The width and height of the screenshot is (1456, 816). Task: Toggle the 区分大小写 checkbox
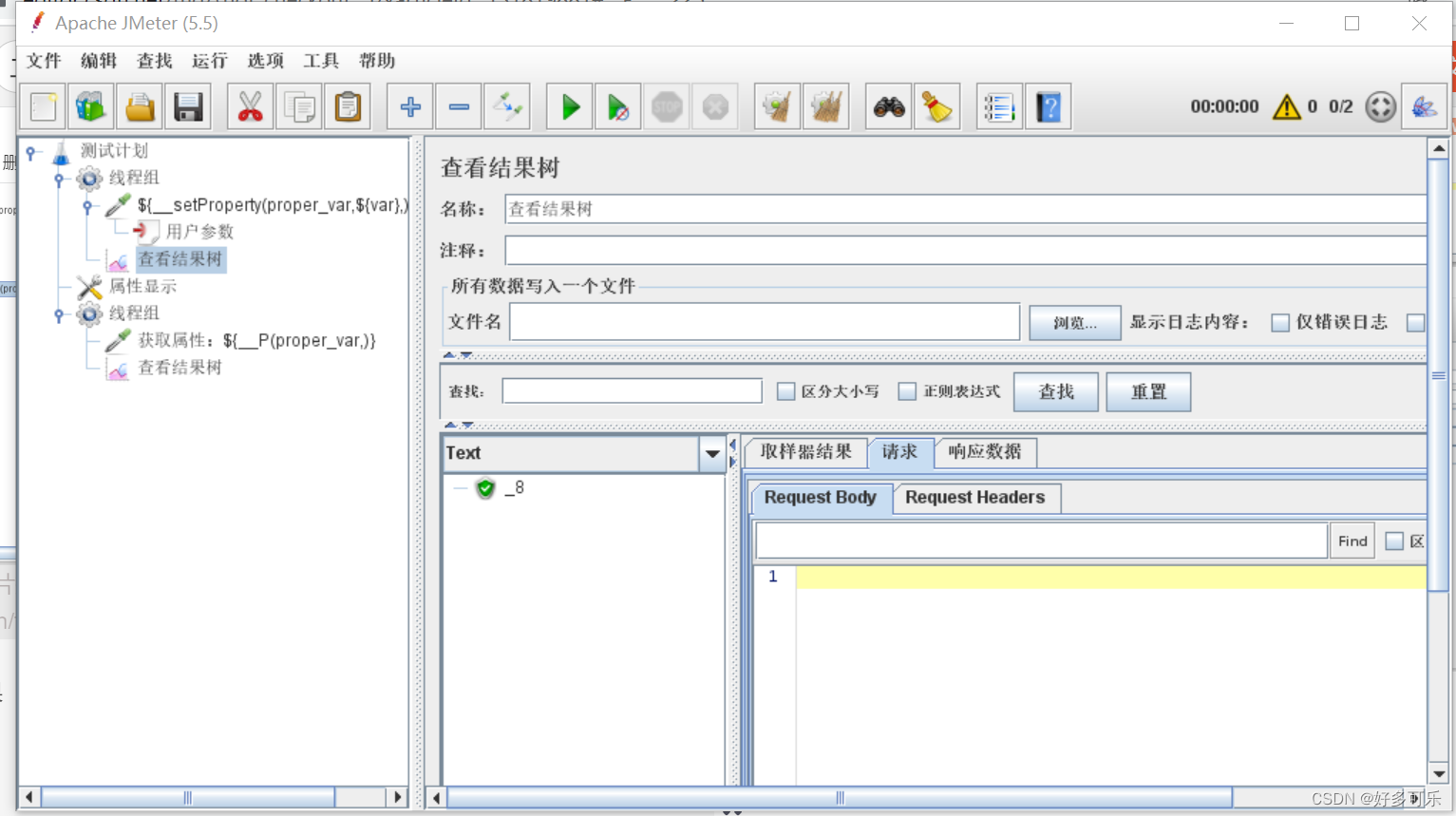[785, 391]
